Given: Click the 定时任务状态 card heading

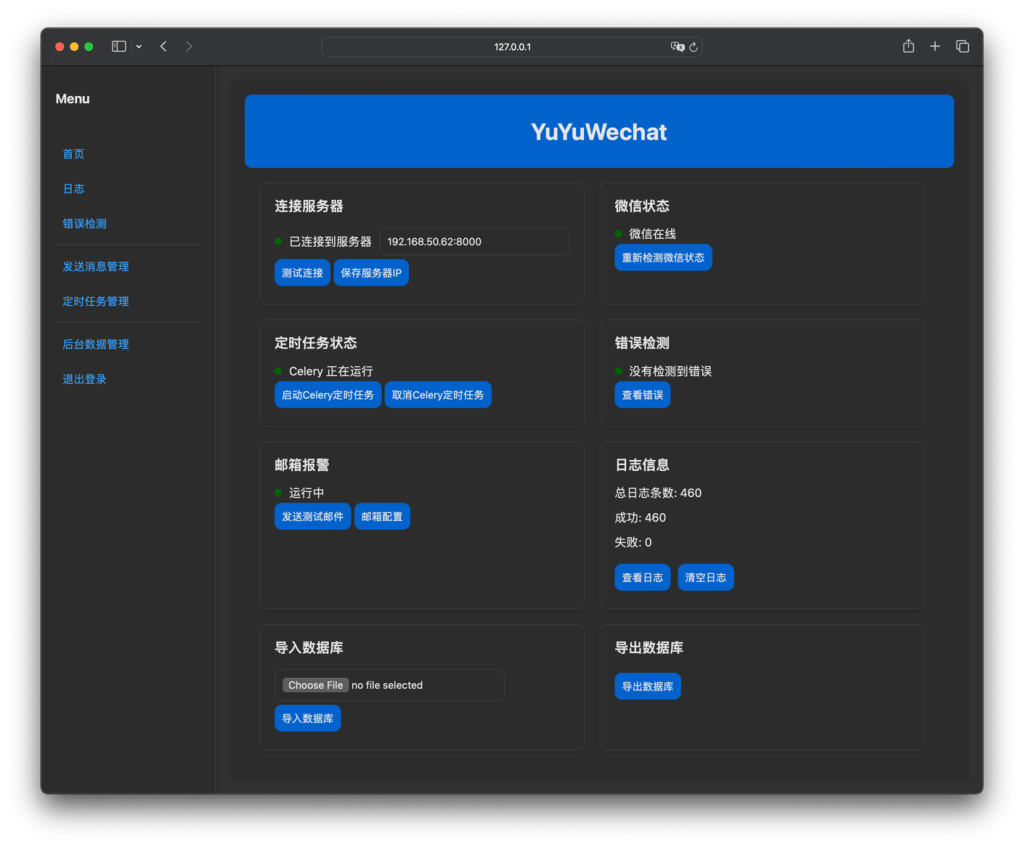Looking at the screenshot, I should pos(315,343).
